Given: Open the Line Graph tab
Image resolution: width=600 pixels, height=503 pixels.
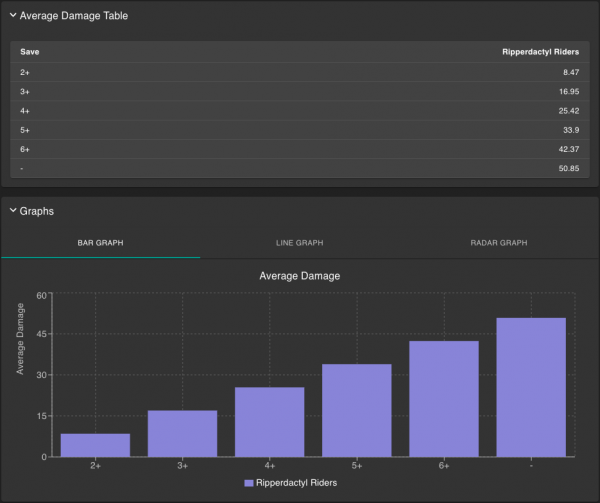Looking at the screenshot, I should pyautogui.click(x=299, y=243).
